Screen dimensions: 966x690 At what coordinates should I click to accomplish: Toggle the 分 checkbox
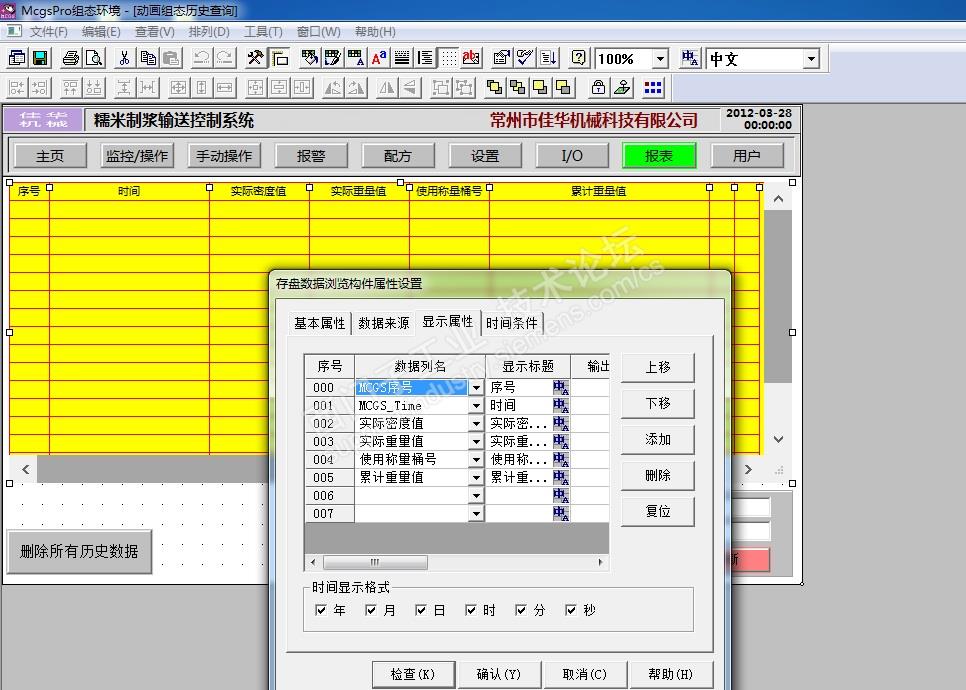tap(521, 610)
